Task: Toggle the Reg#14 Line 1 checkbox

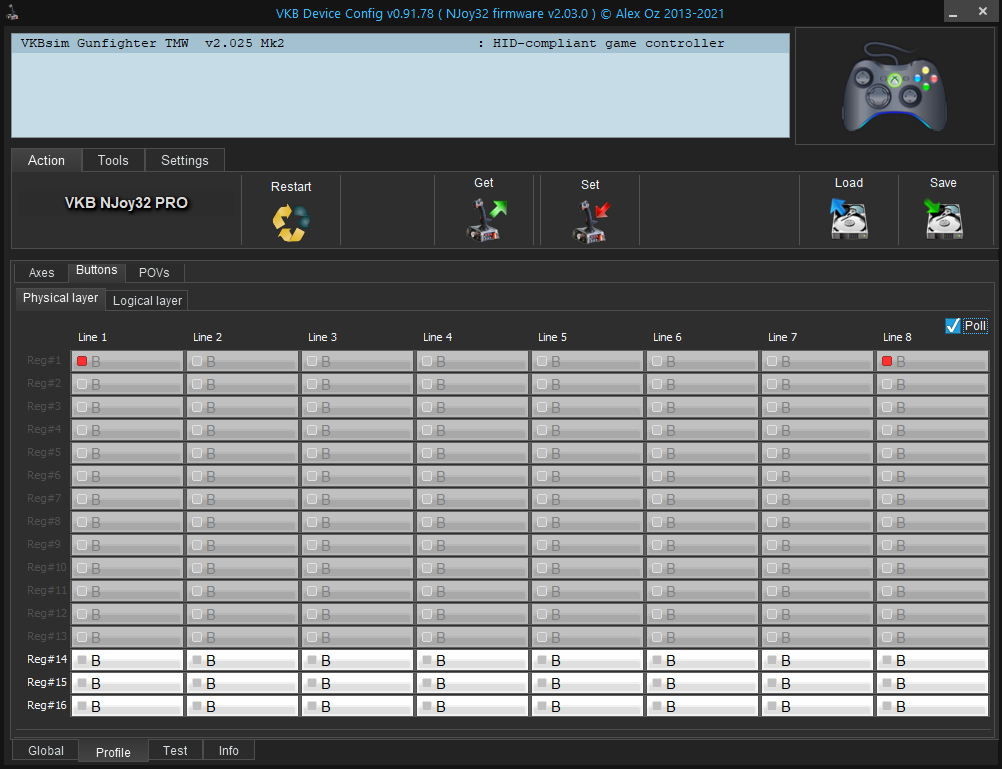Action: [x=82, y=660]
